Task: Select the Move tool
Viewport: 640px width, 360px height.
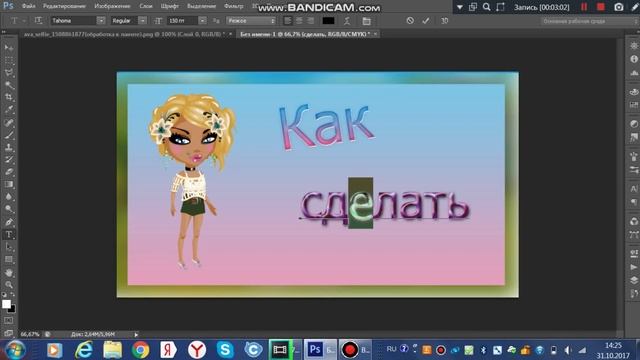Action: click(9, 48)
